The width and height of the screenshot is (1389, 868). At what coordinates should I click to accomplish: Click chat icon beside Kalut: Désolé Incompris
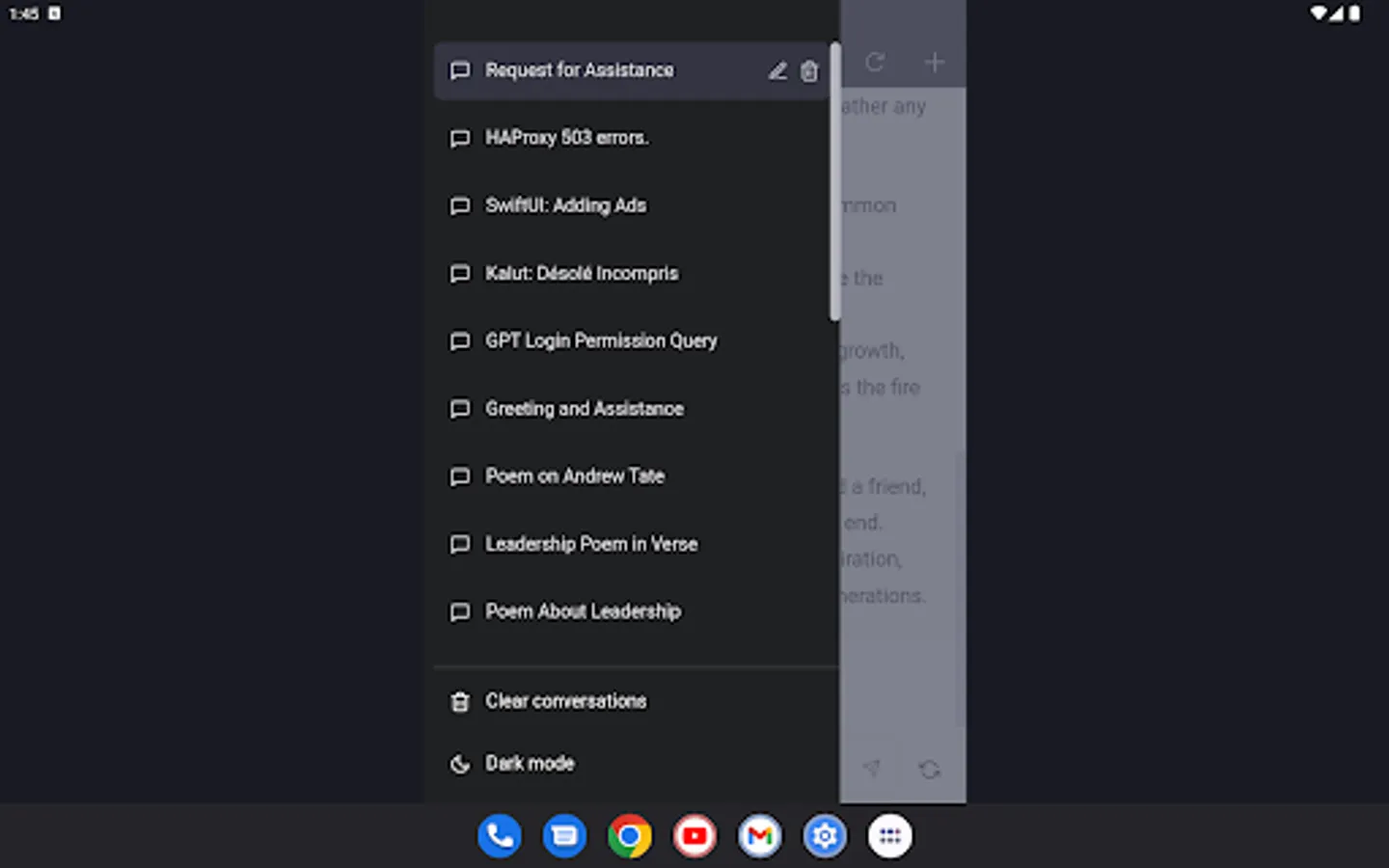click(x=460, y=274)
